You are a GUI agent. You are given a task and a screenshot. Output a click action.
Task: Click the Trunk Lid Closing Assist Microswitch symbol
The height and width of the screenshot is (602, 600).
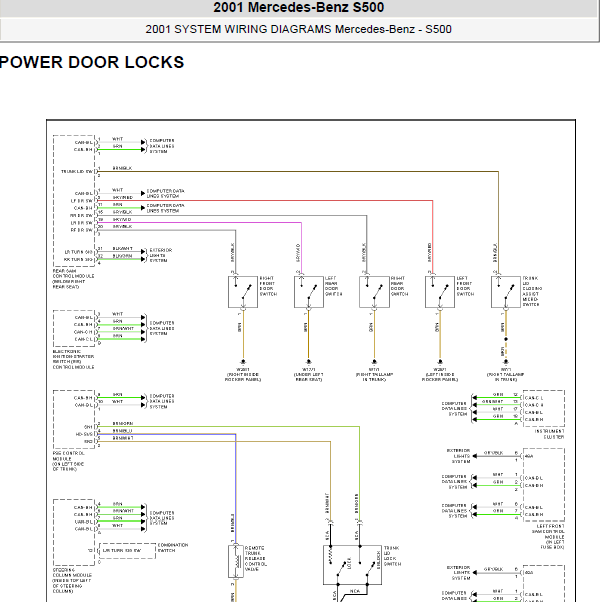(506, 292)
